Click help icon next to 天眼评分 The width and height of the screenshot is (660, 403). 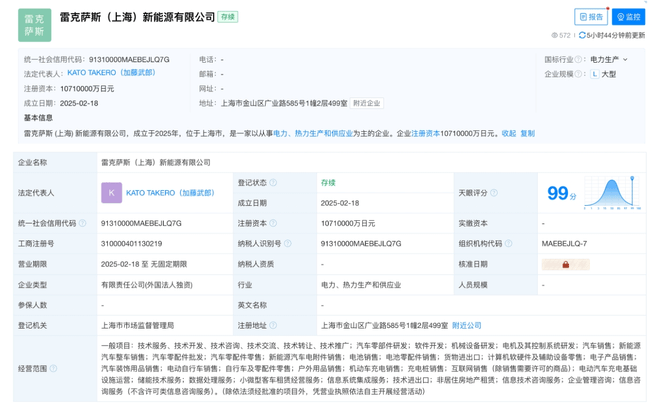[494, 193]
